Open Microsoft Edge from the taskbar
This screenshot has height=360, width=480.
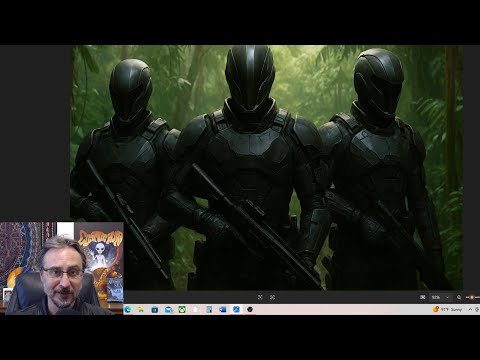[128, 310]
